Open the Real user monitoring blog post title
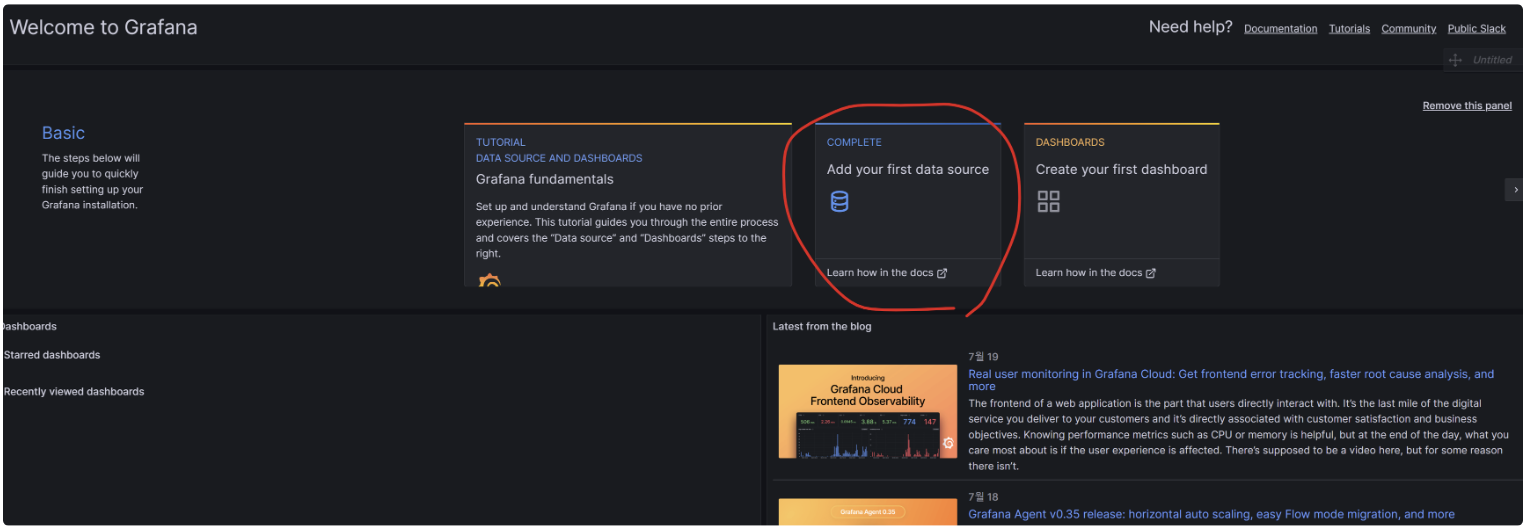 click(1231, 380)
